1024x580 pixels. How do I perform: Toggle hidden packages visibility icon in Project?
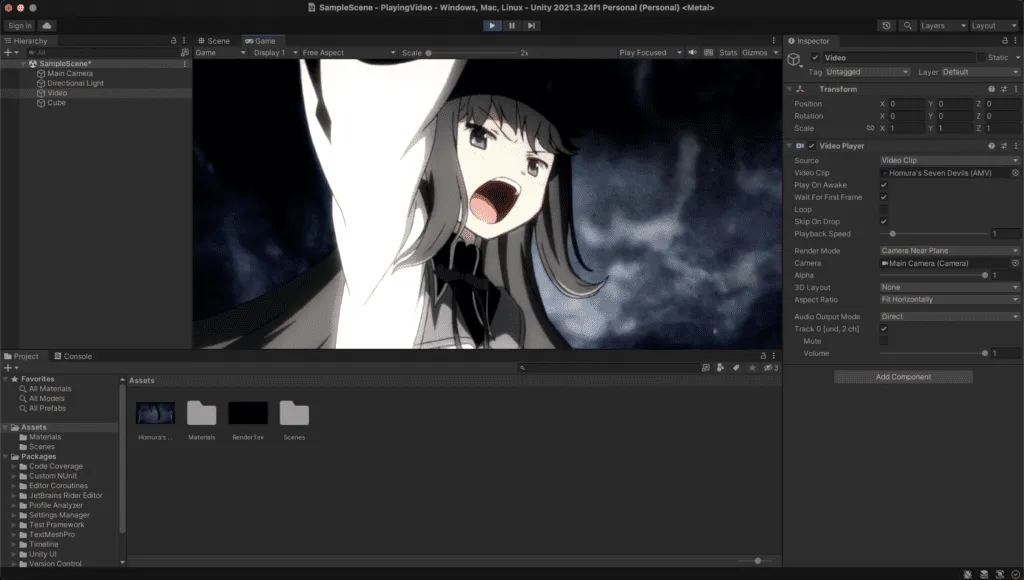click(x=771, y=368)
